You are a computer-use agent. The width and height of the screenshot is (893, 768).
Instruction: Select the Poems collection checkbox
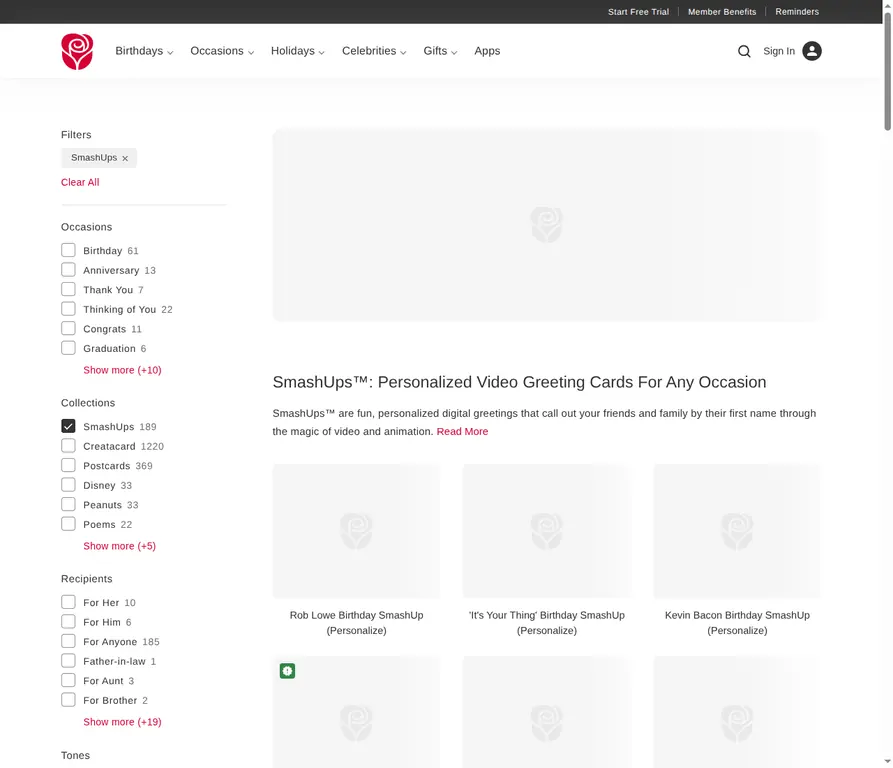(x=68, y=524)
